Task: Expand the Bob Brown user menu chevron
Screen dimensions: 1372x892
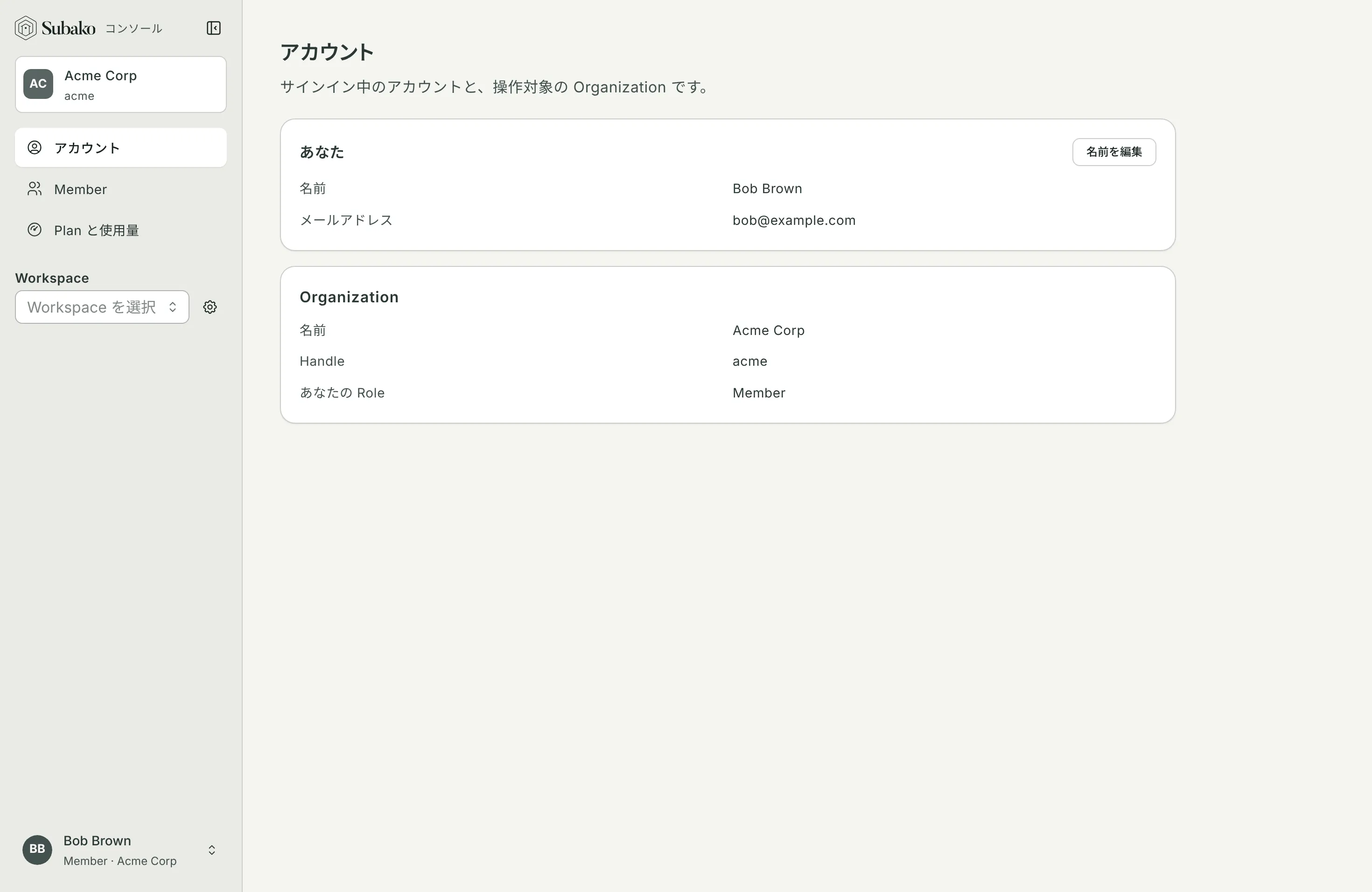Action: click(211, 850)
